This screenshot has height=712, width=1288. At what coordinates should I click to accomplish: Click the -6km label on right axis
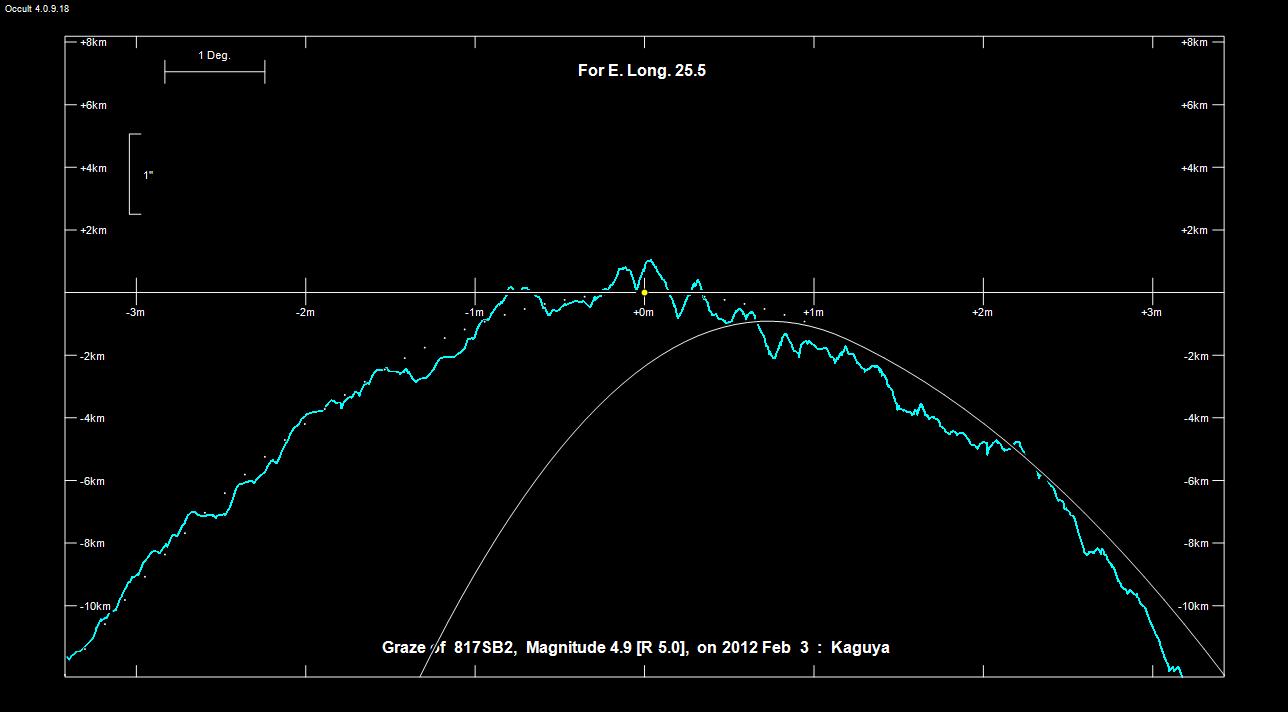tap(1195, 481)
